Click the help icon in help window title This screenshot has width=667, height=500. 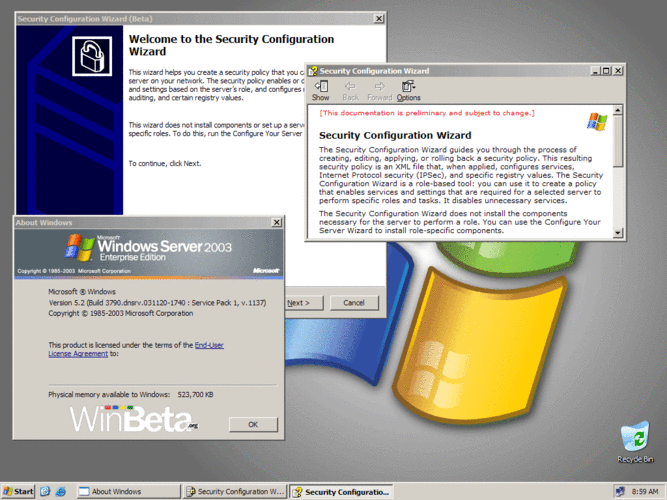313,71
